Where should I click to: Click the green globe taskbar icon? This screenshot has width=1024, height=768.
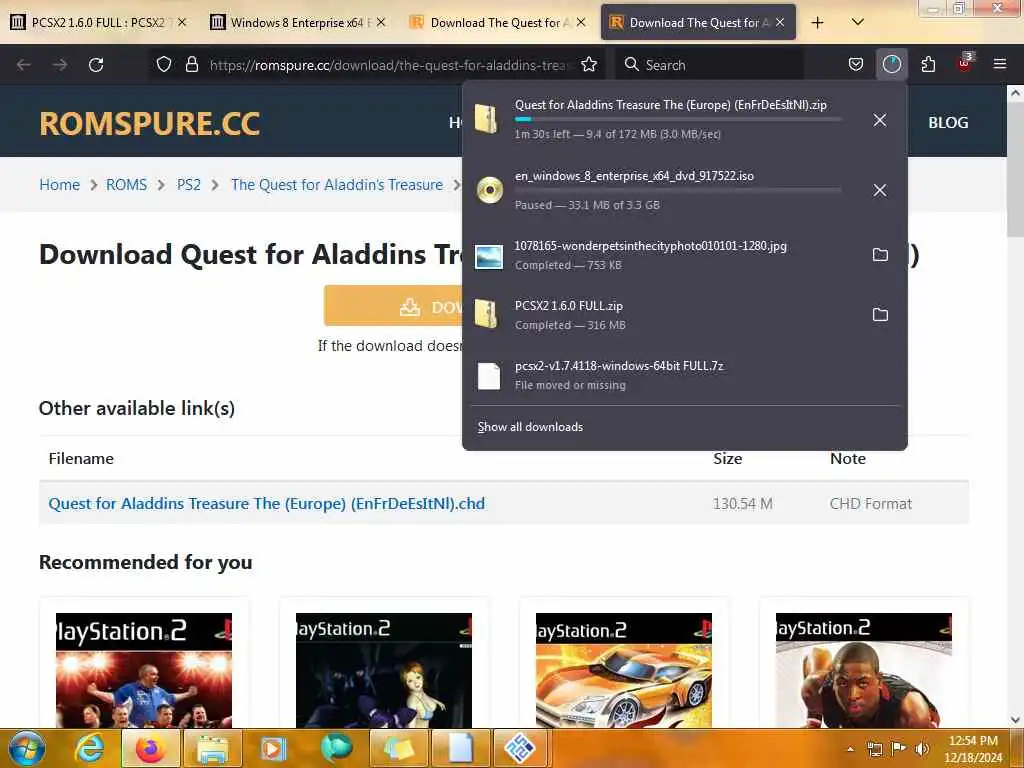336,748
